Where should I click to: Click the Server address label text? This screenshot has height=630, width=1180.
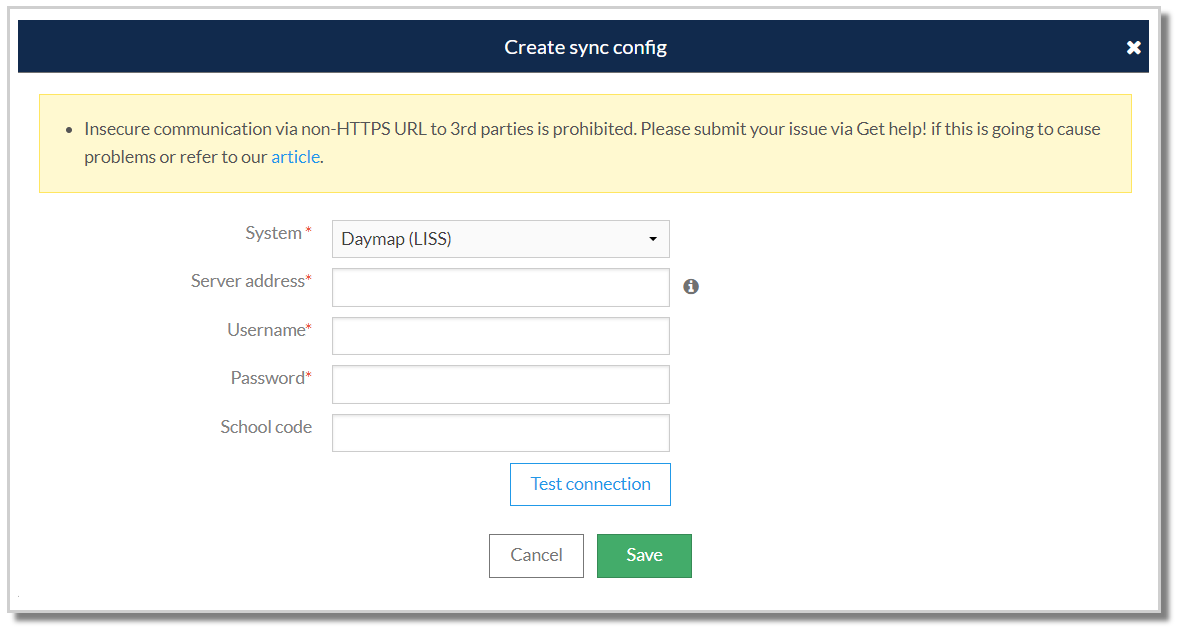point(248,281)
